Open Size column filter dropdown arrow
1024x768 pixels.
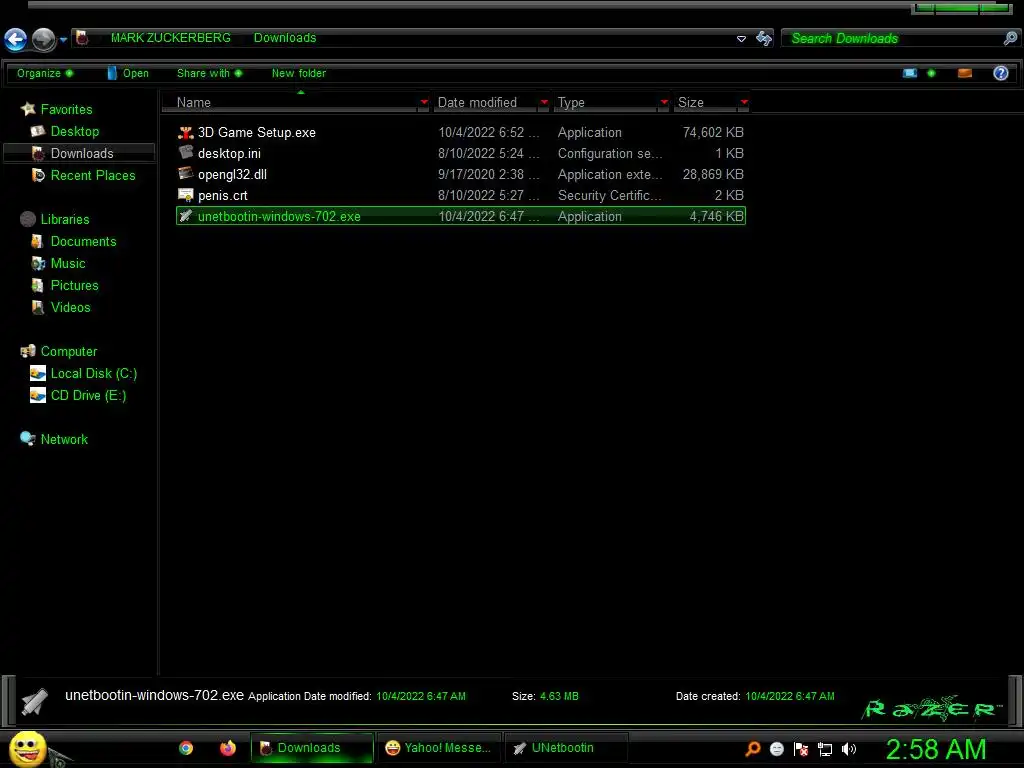[744, 103]
